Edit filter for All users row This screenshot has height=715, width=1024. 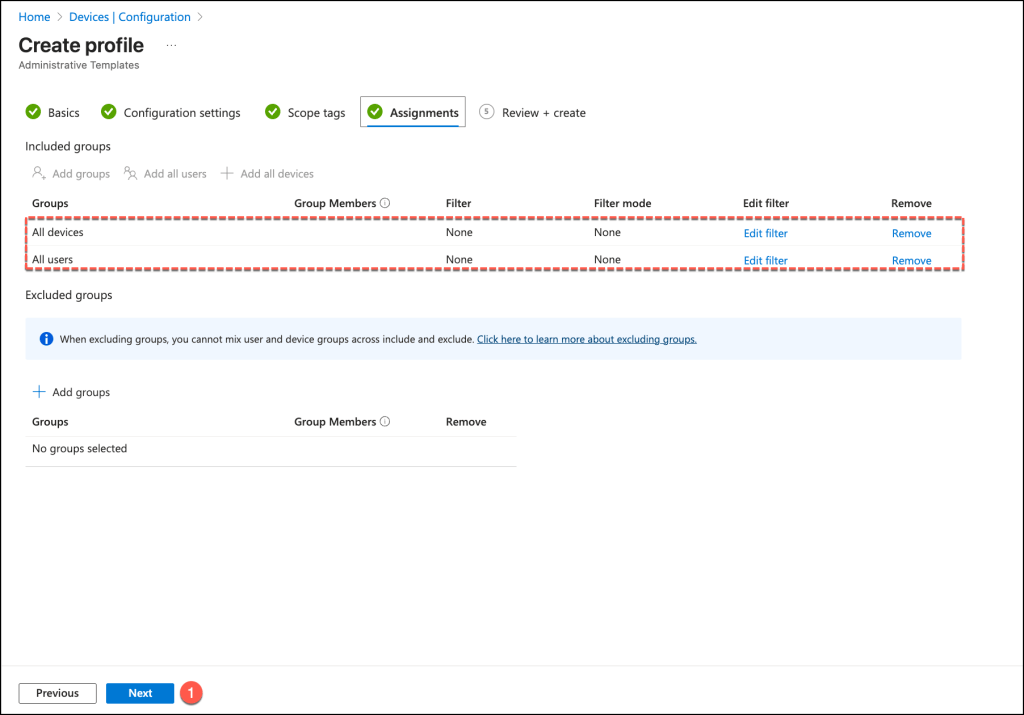click(x=765, y=260)
